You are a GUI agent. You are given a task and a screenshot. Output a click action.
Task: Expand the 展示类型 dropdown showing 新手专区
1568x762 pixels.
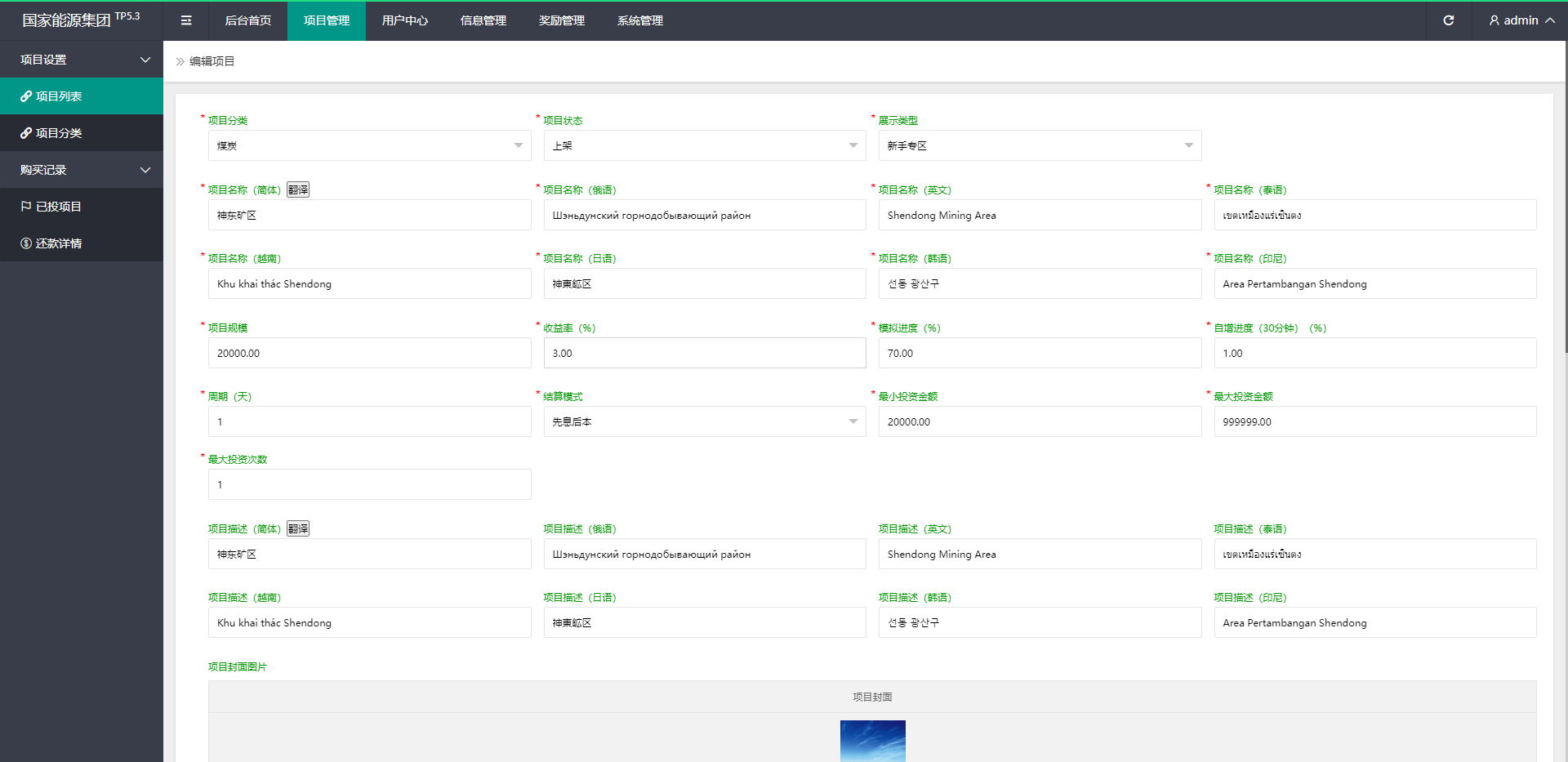click(1039, 145)
